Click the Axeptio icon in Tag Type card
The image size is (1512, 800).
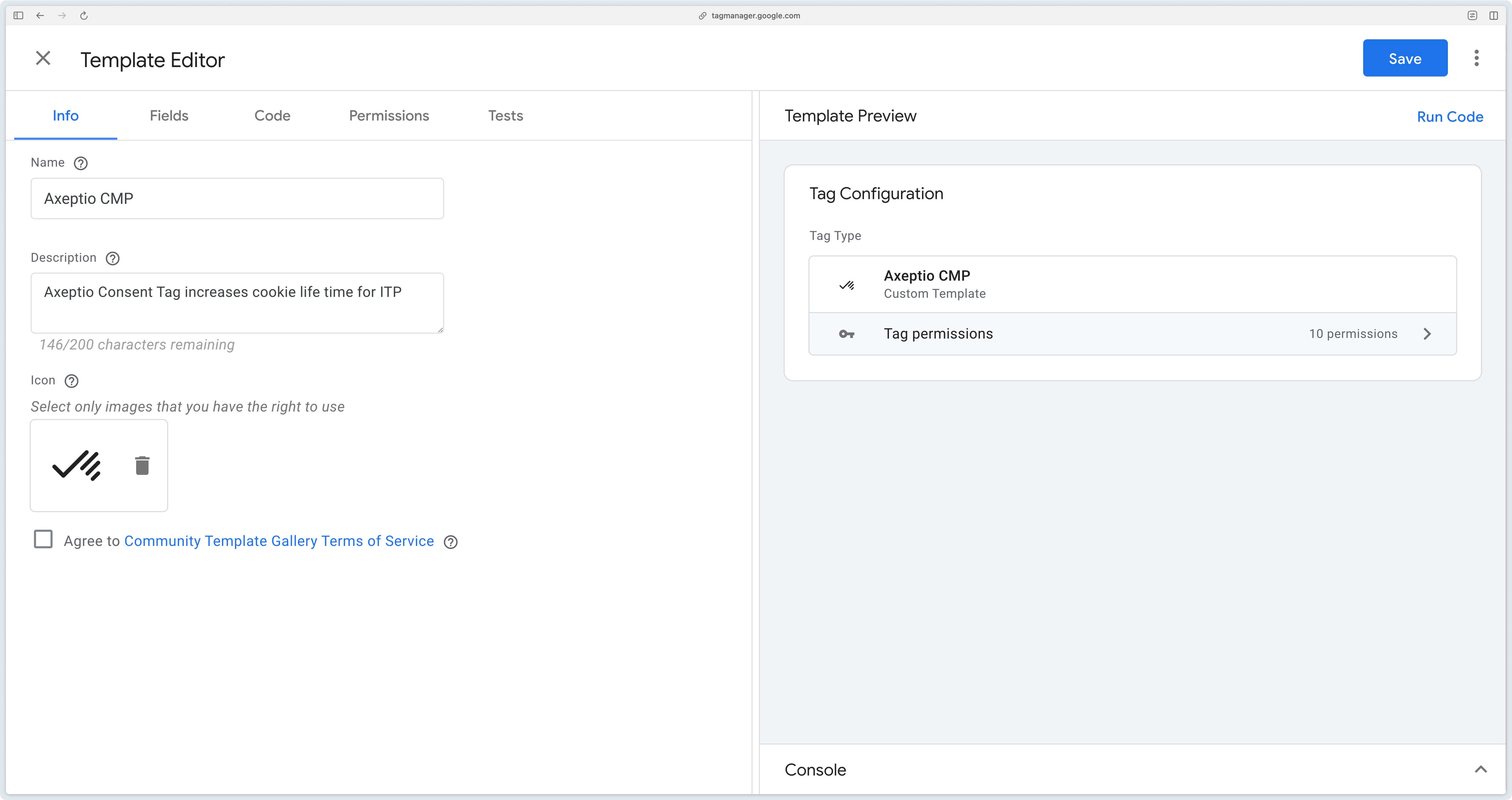pyautogui.click(x=846, y=285)
